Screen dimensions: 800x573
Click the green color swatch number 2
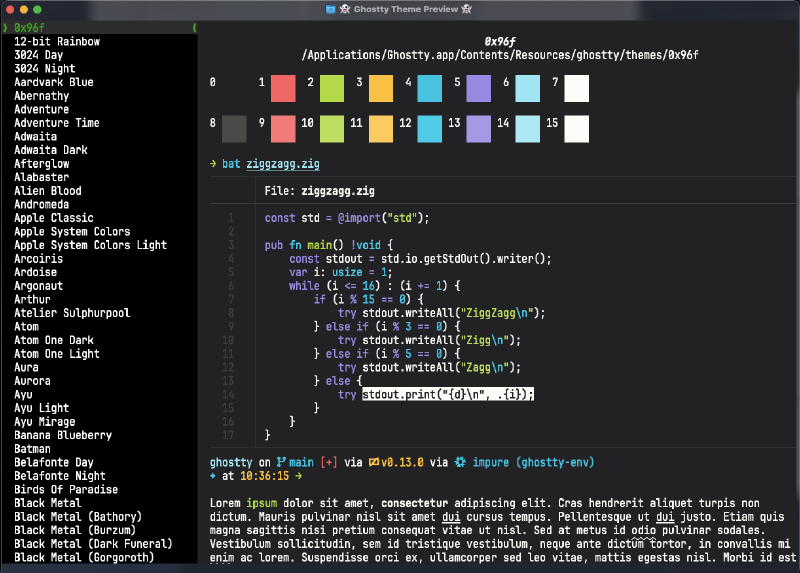coord(332,88)
